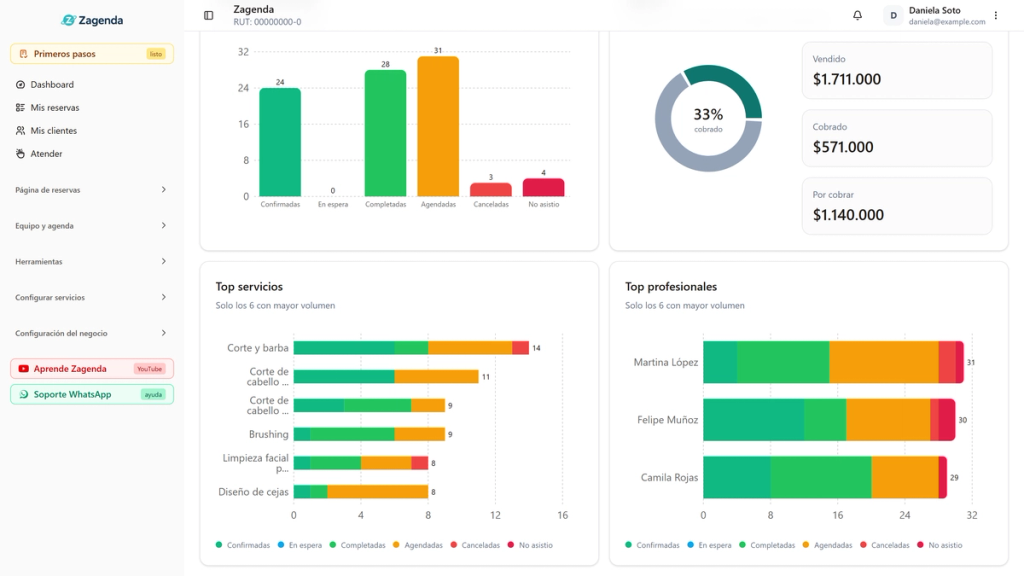Toggle the sidebar panel icon
Image resolution: width=1024 pixels, height=576 pixels.
(x=208, y=15)
